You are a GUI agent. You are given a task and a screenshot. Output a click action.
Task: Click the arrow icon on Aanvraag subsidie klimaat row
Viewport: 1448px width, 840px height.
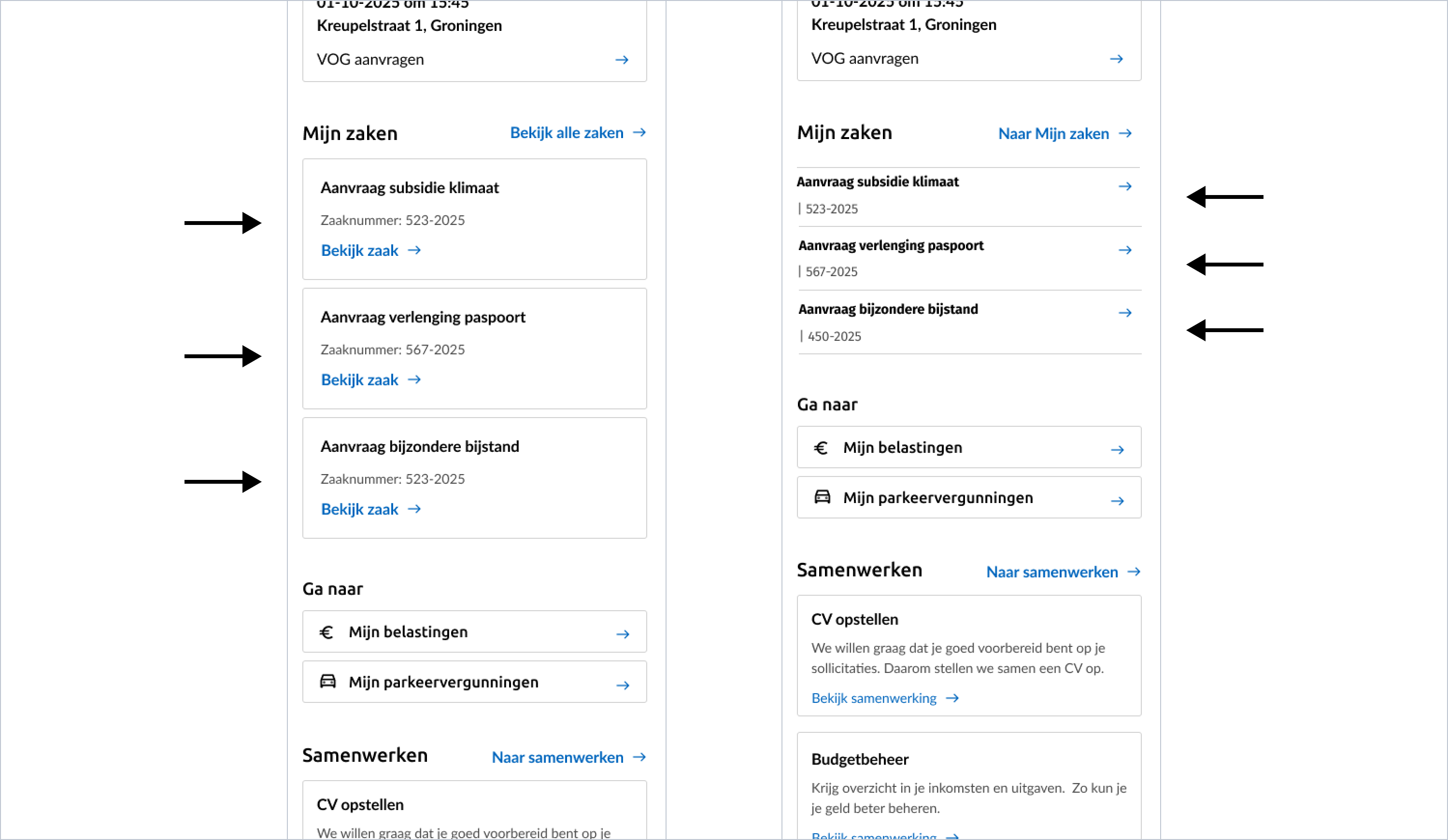click(x=1125, y=186)
